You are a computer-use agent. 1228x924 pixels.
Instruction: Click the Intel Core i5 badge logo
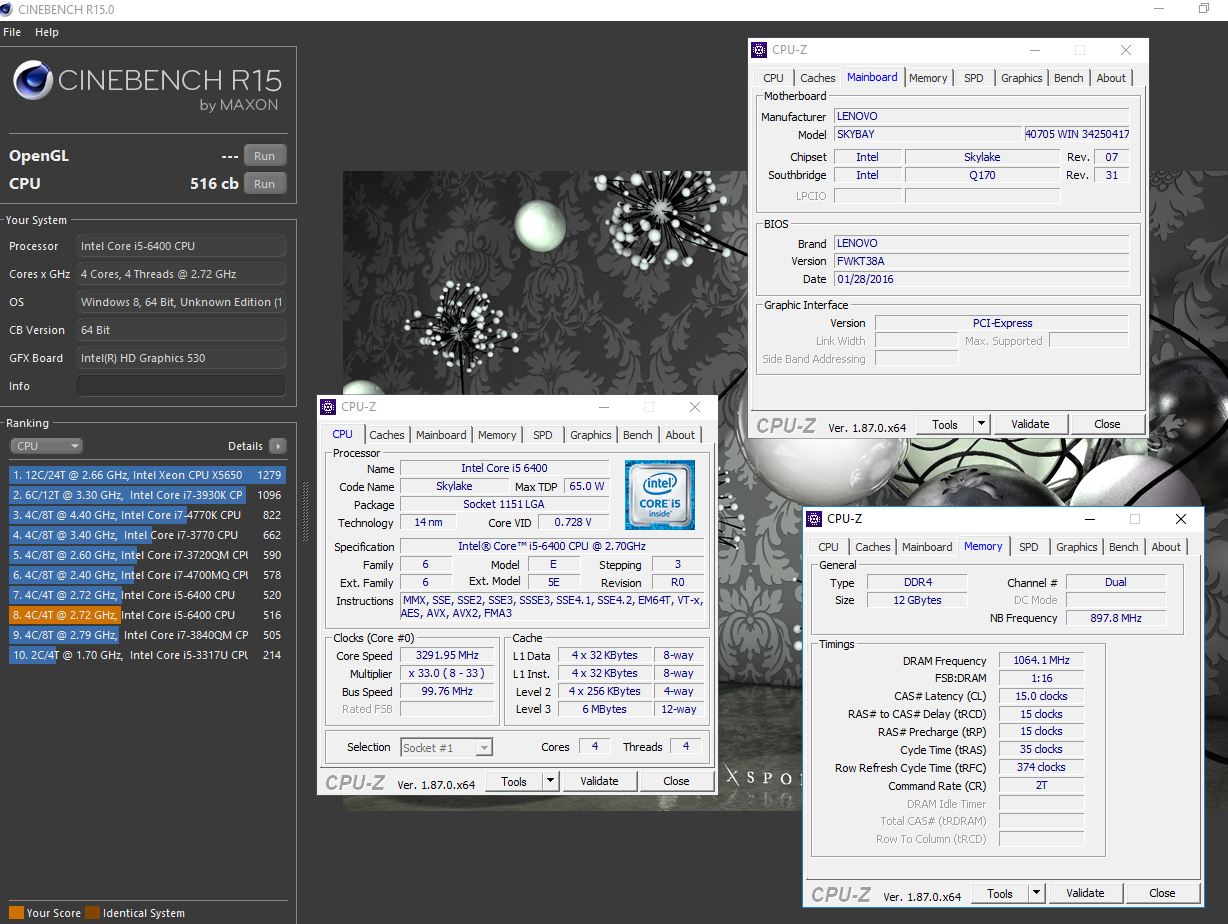(x=659, y=495)
